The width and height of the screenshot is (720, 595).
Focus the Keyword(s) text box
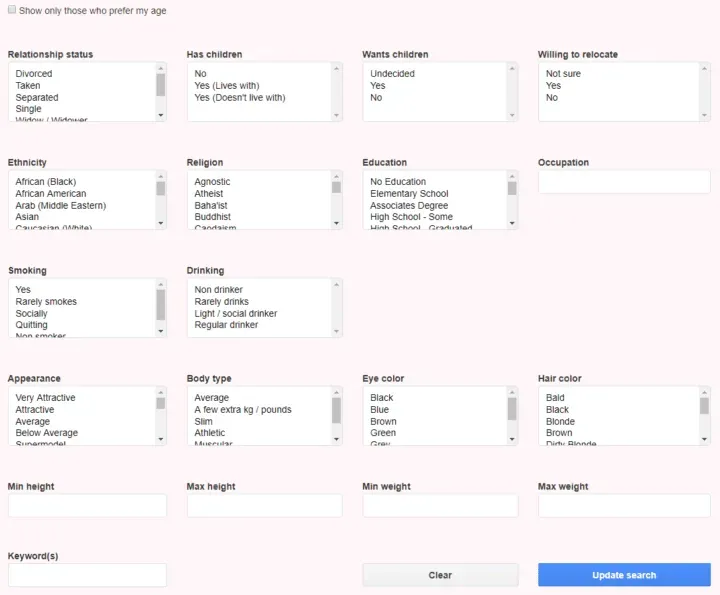(x=87, y=575)
